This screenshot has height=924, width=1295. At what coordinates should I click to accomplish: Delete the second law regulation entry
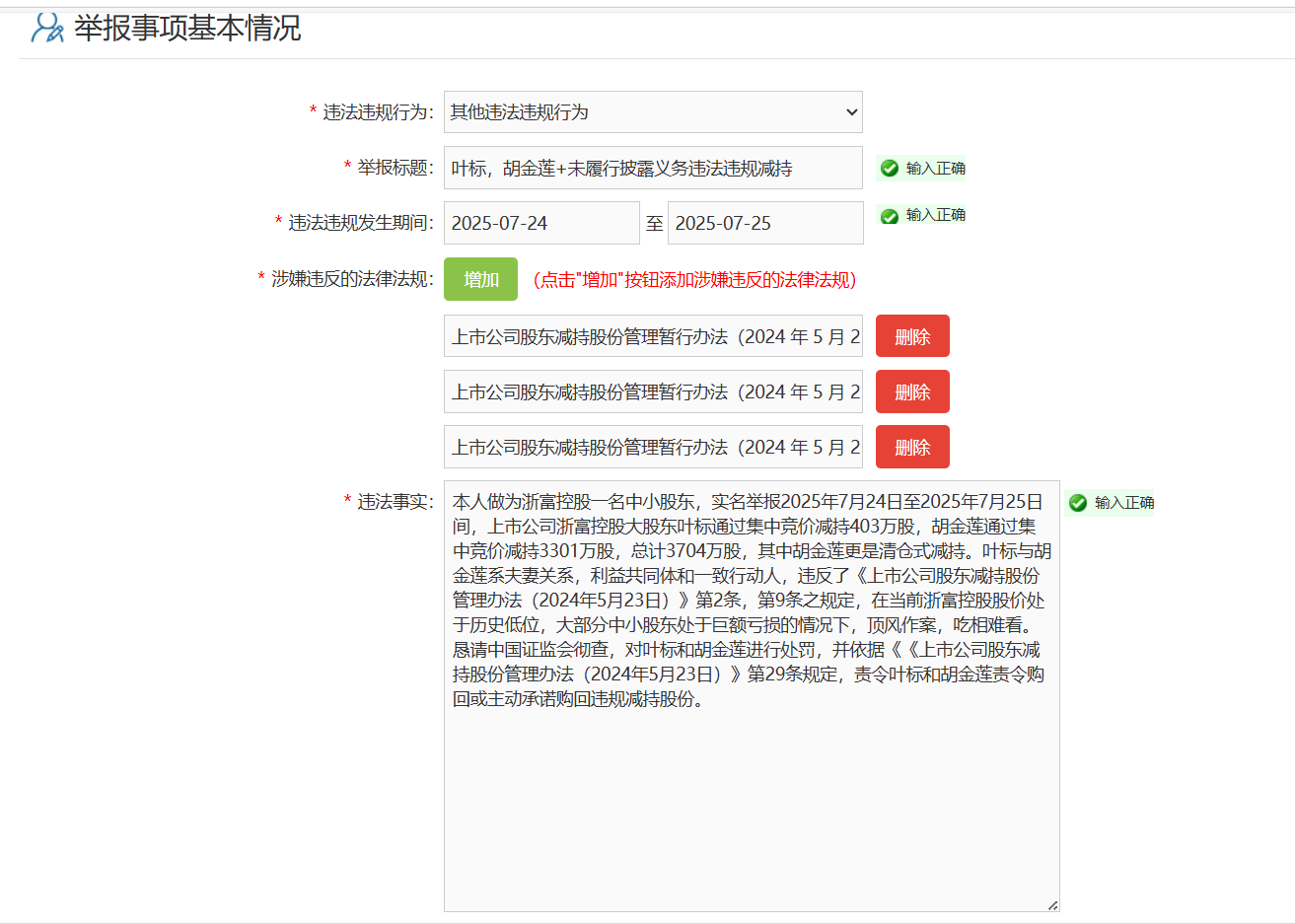point(912,391)
